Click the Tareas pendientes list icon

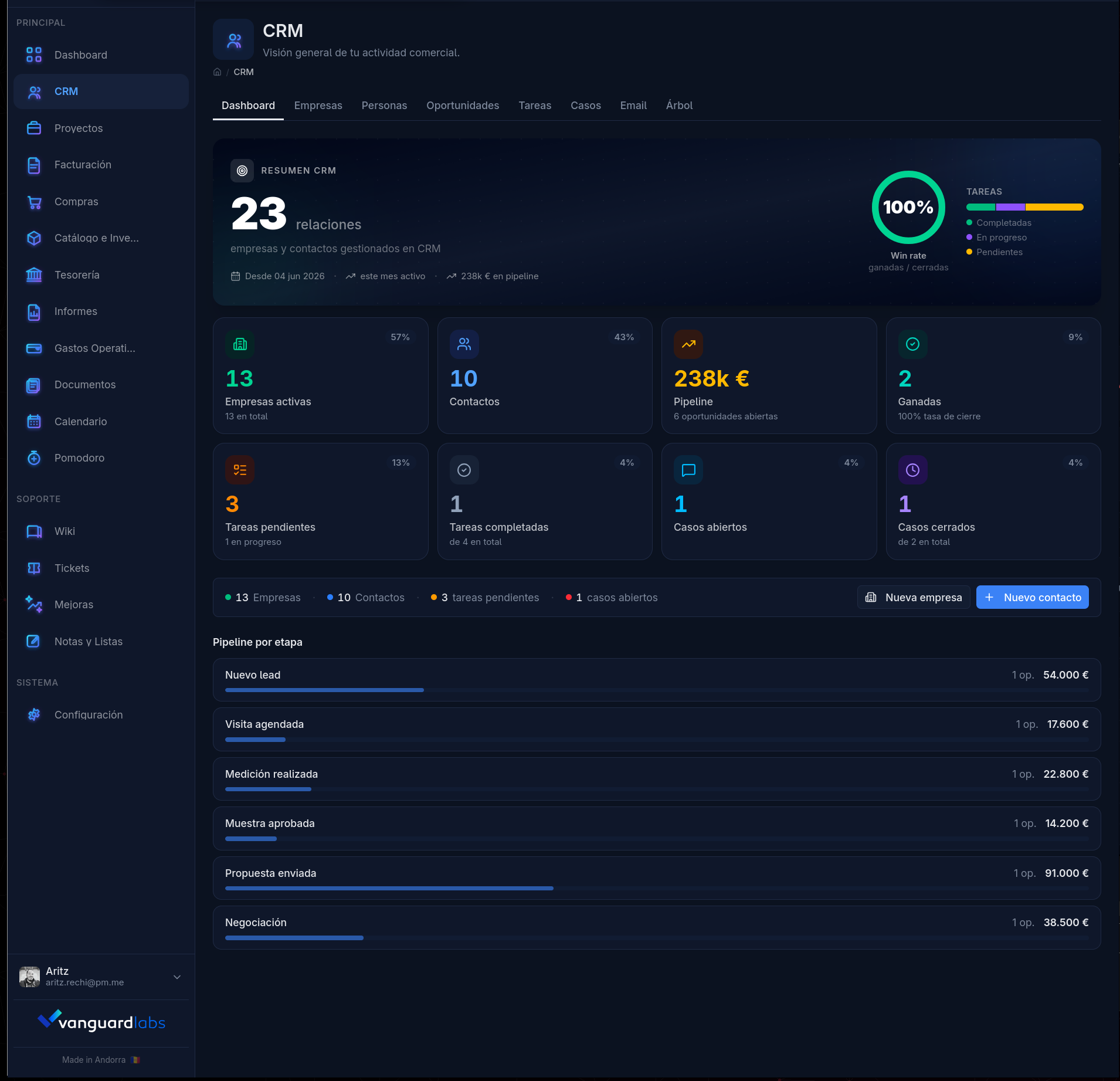click(x=240, y=470)
